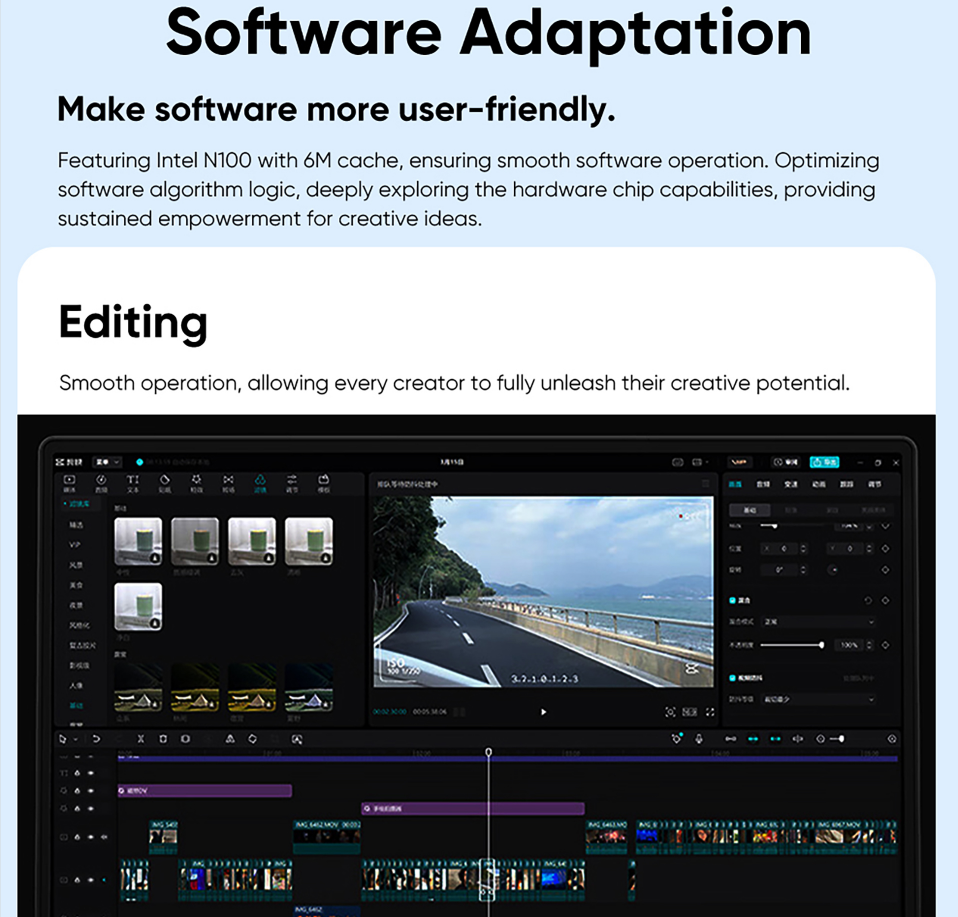This screenshot has width=958, height=917.
Task: Open the Templates icon in top toolbar
Action: pos(324,483)
